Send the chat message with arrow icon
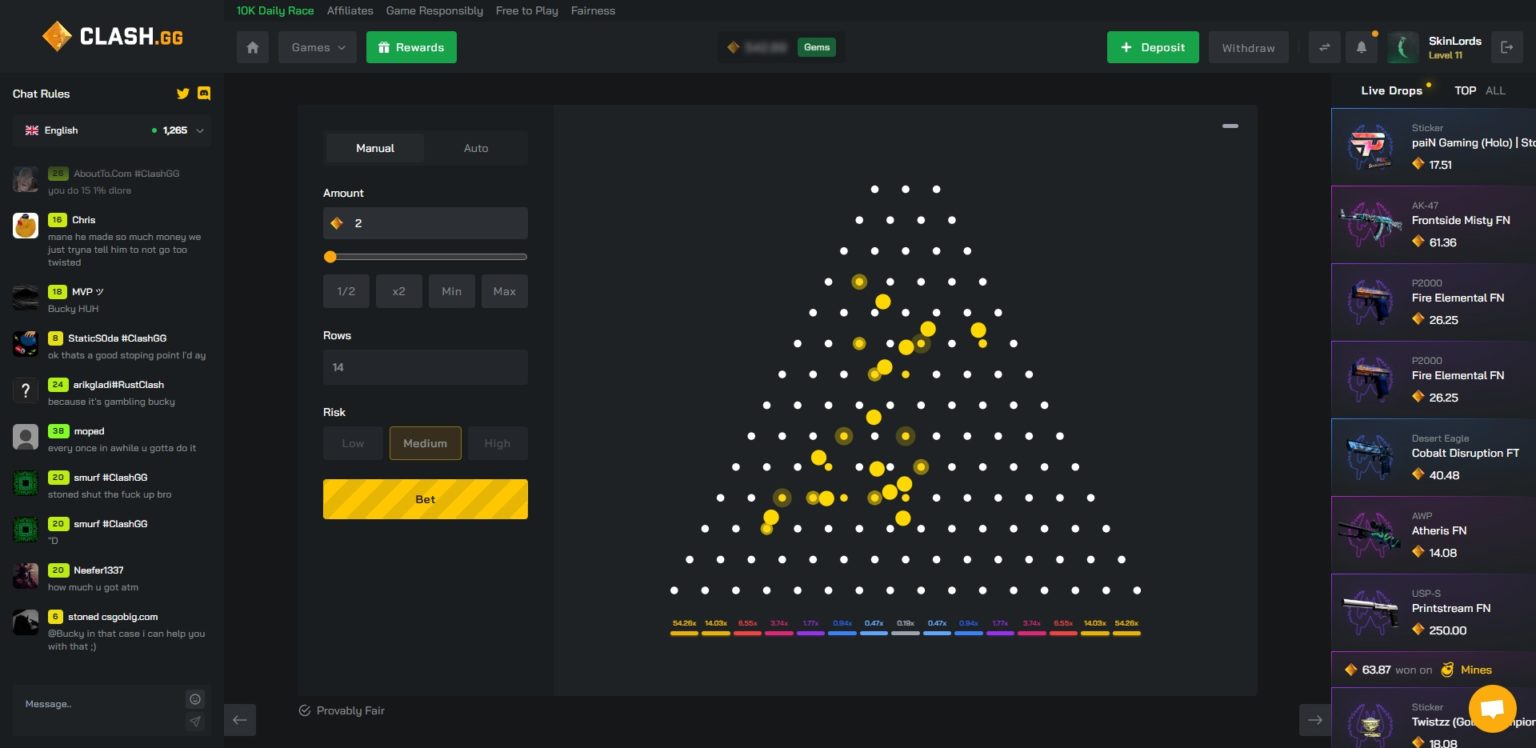This screenshot has width=1536, height=748. click(195, 721)
